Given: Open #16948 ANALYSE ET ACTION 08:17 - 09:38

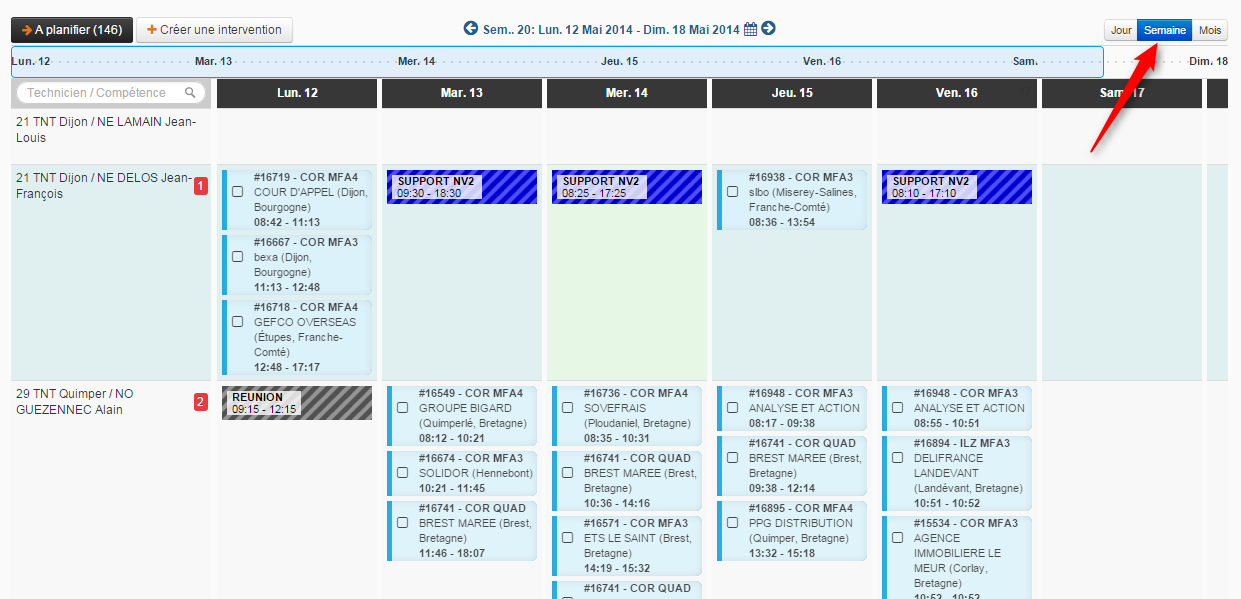Looking at the screenshot, I should [792, 408].
